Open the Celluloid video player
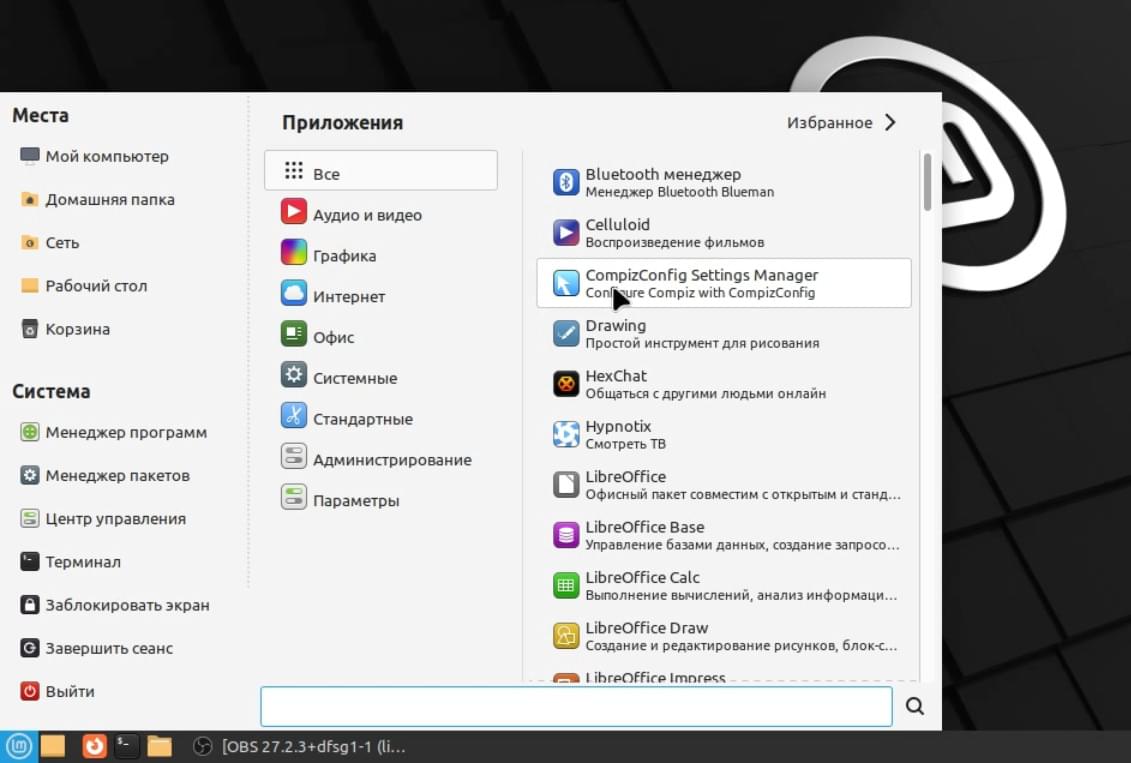 pos(723,233)
